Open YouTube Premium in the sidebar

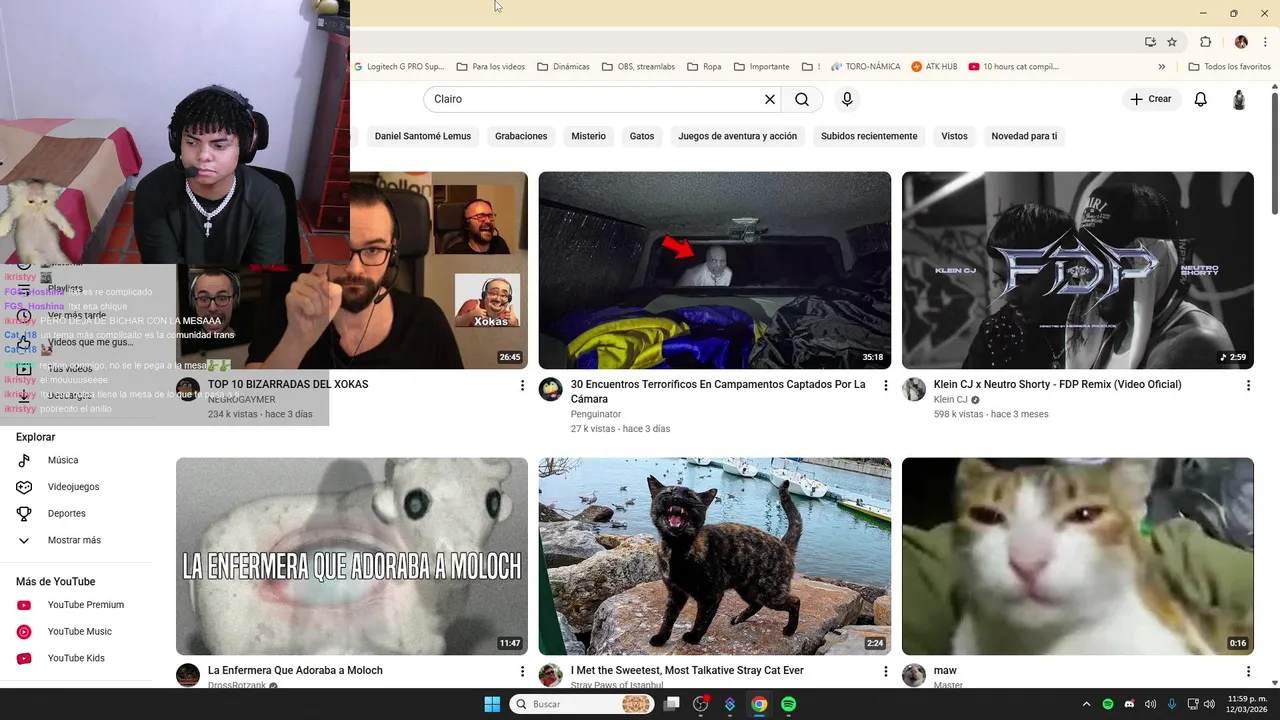point(76,605)
